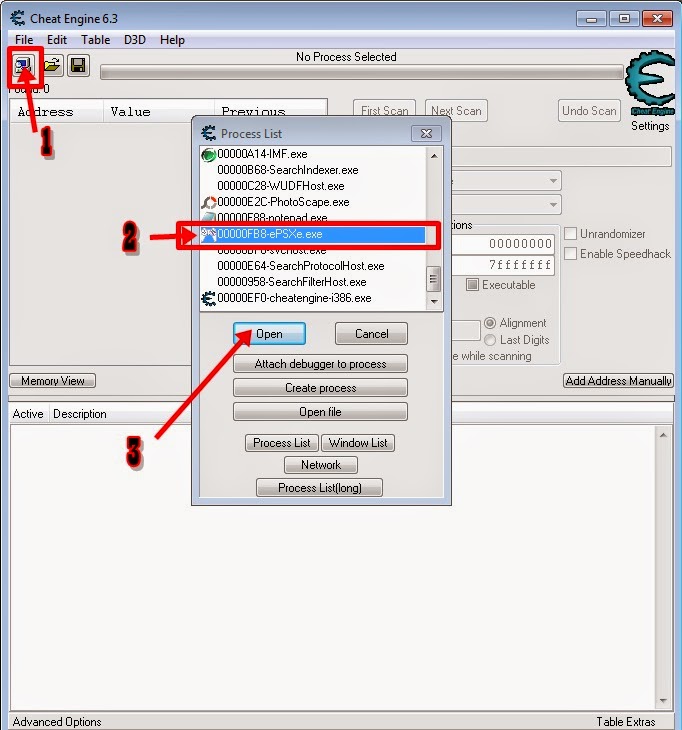Click Attach debugger to process

[320, 364]
